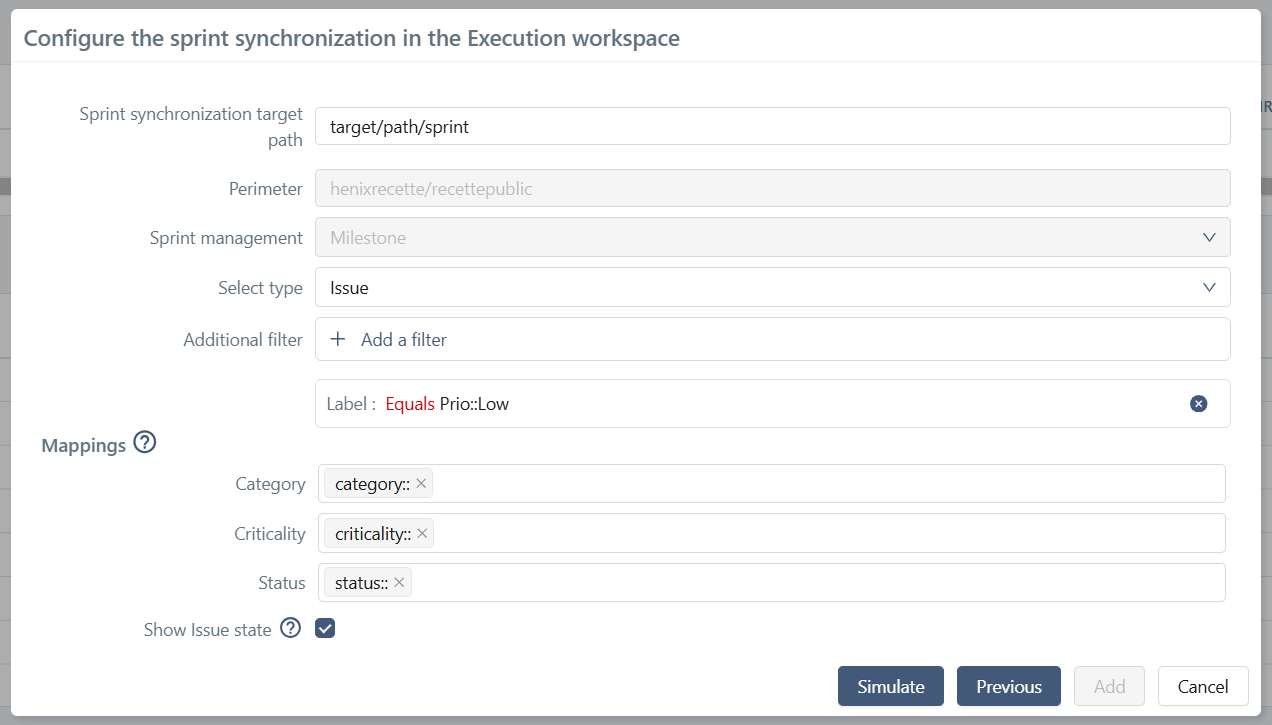Click the Sprint synchronization target path field

770,125
